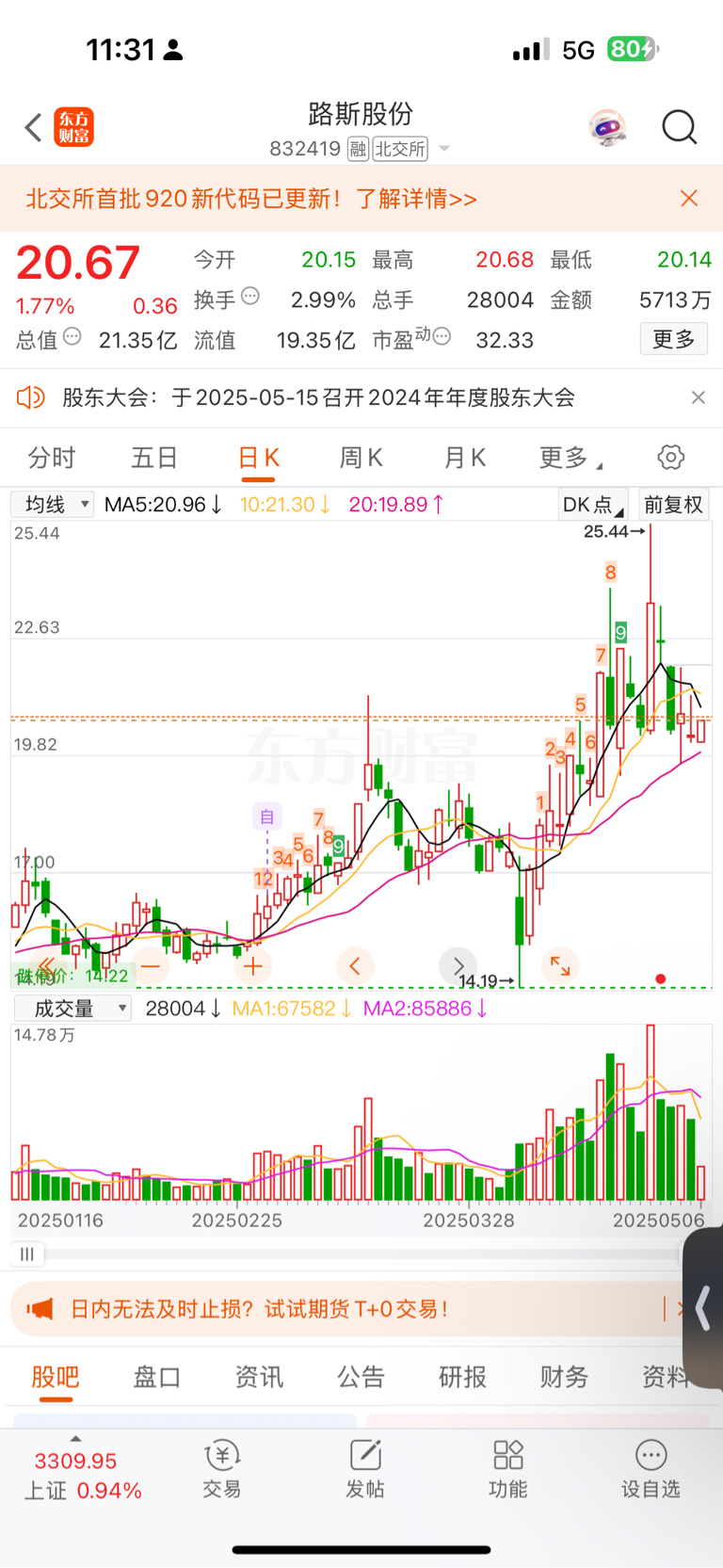Tap the 20.67 current price

click(x=78, y=263)
